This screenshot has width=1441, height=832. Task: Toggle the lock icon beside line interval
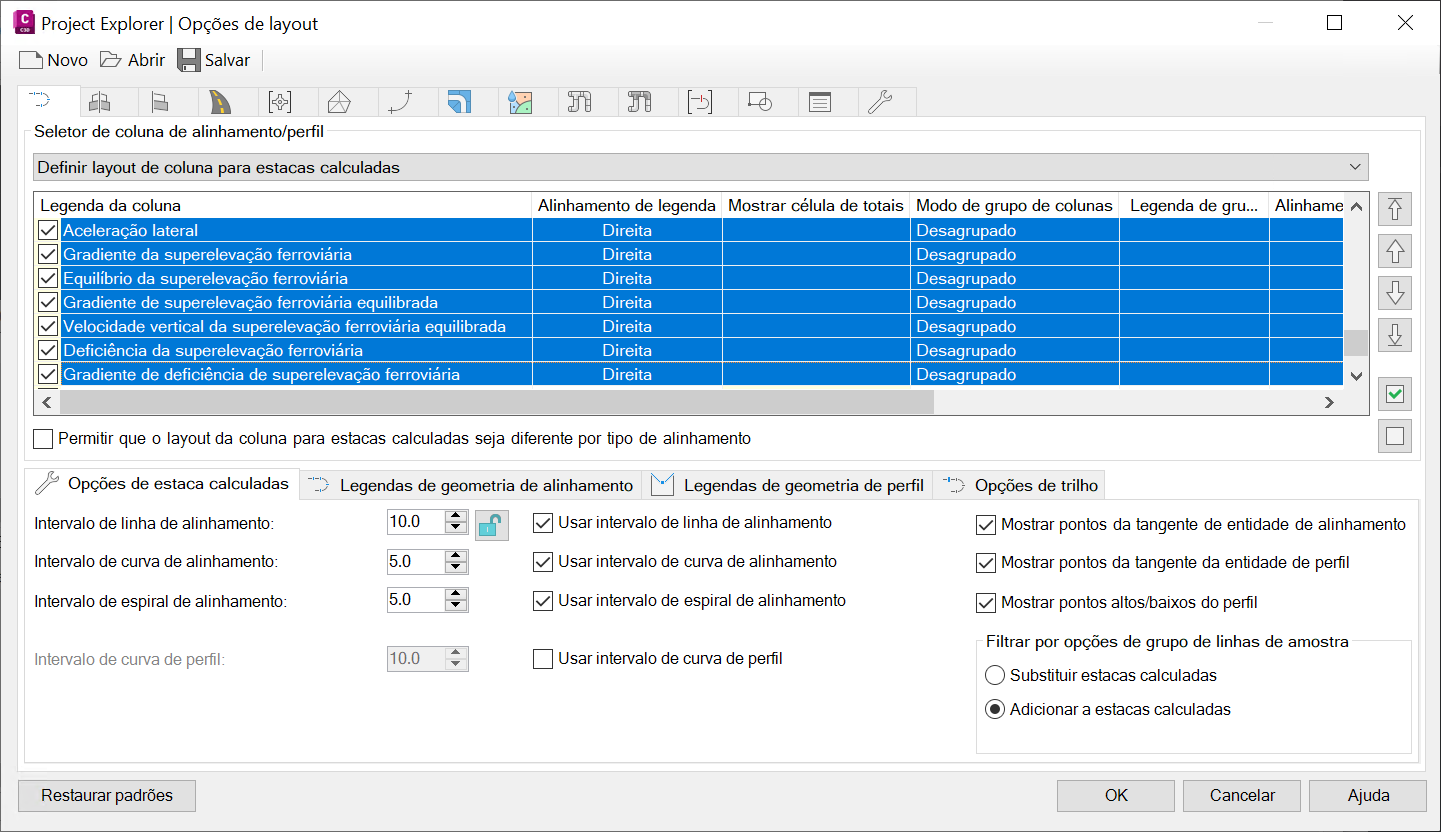pos(490,524)
